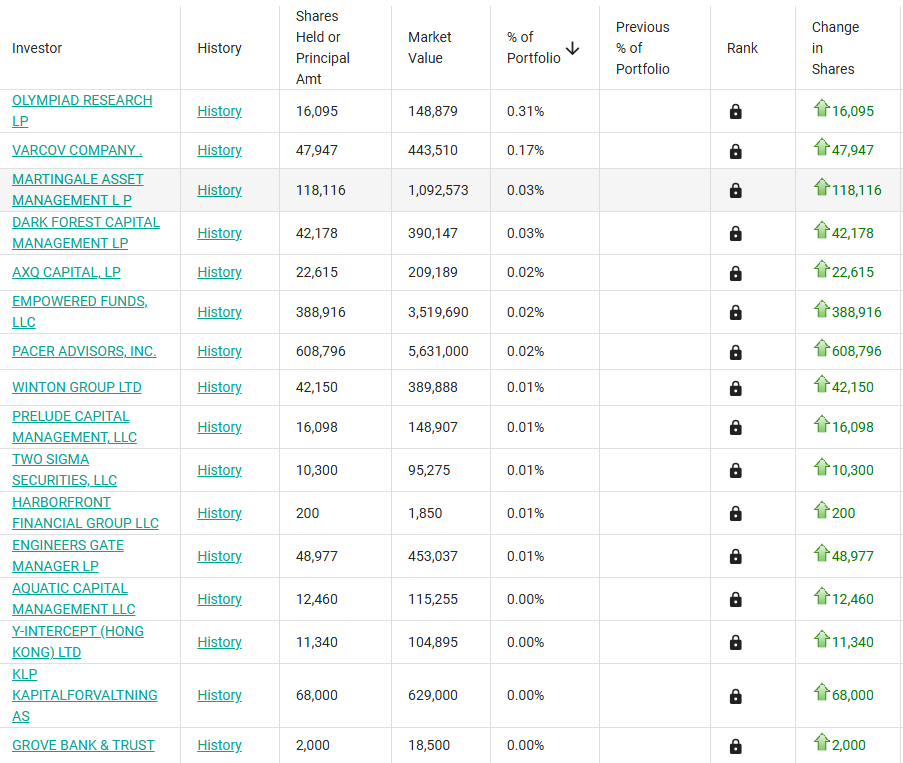Screen dimensions: 903x763
Task: View History for Harborfront Financial Group
Action: (x=219, y=513)
